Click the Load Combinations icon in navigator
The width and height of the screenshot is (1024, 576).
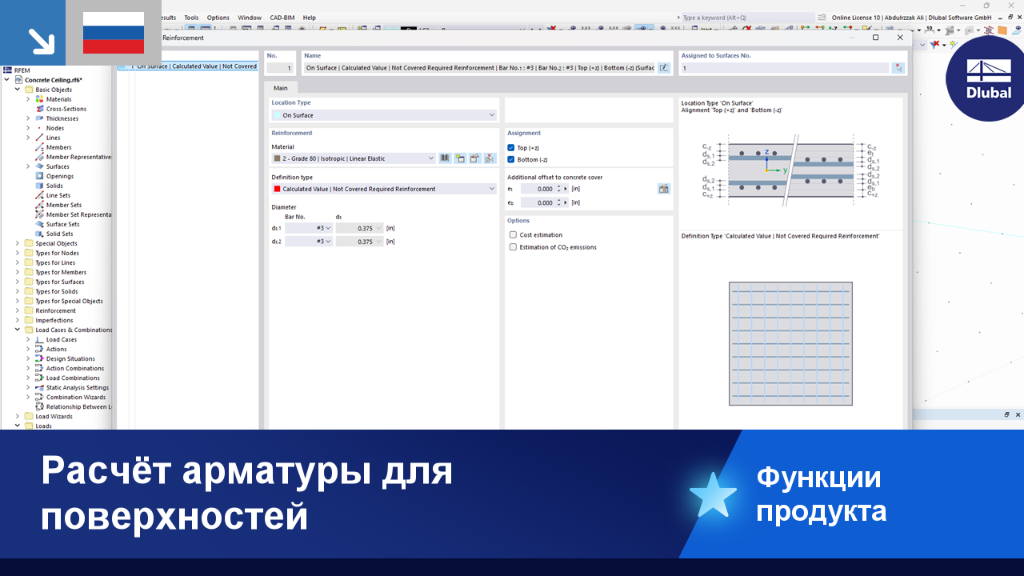39,378
